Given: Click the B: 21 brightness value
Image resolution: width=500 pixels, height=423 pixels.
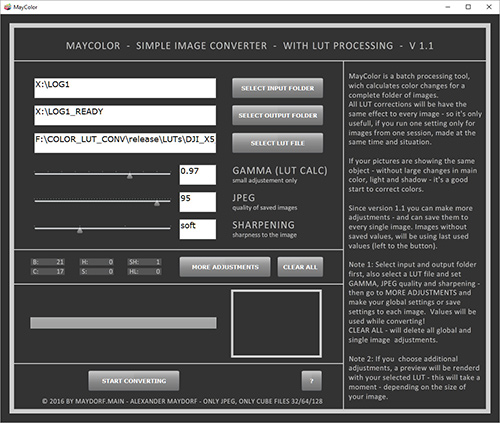Looking at the screenshot, I should (48, 262).
